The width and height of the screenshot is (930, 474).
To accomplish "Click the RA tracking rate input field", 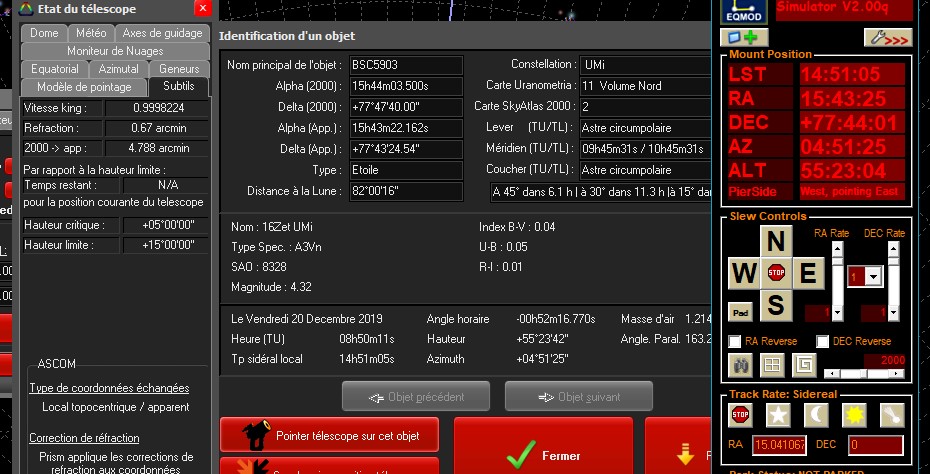I will [x=779, y=444].
